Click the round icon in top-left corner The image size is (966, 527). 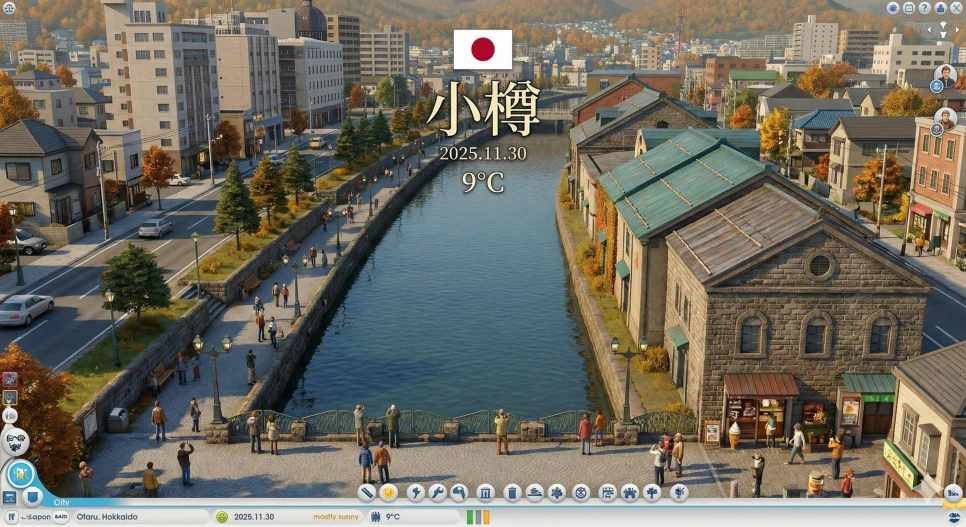pyautogui.click(x=9, y=8)
